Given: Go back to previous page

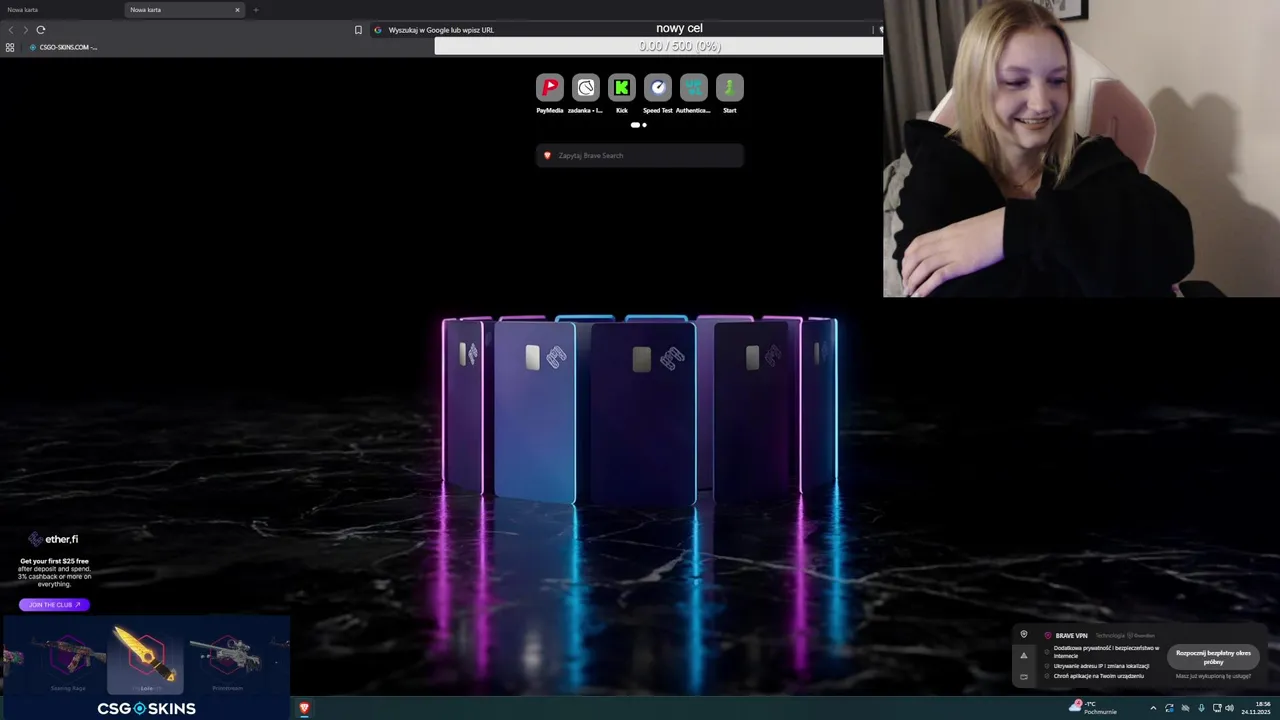Looking at the screenshot, I should (x=11, y=30).
